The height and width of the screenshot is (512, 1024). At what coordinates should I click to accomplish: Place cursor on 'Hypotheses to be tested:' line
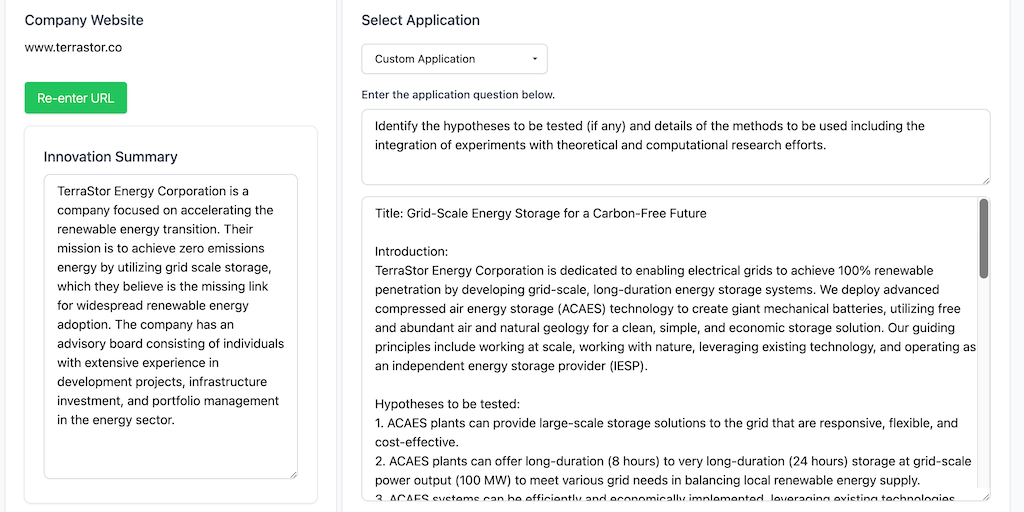pyautogui.click(x=447, y=404)
